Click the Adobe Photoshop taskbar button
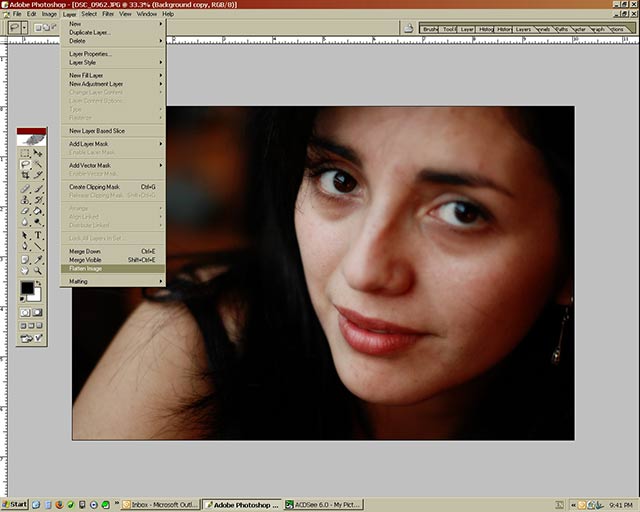Screen dimensions: 640x512 point(242,505)
